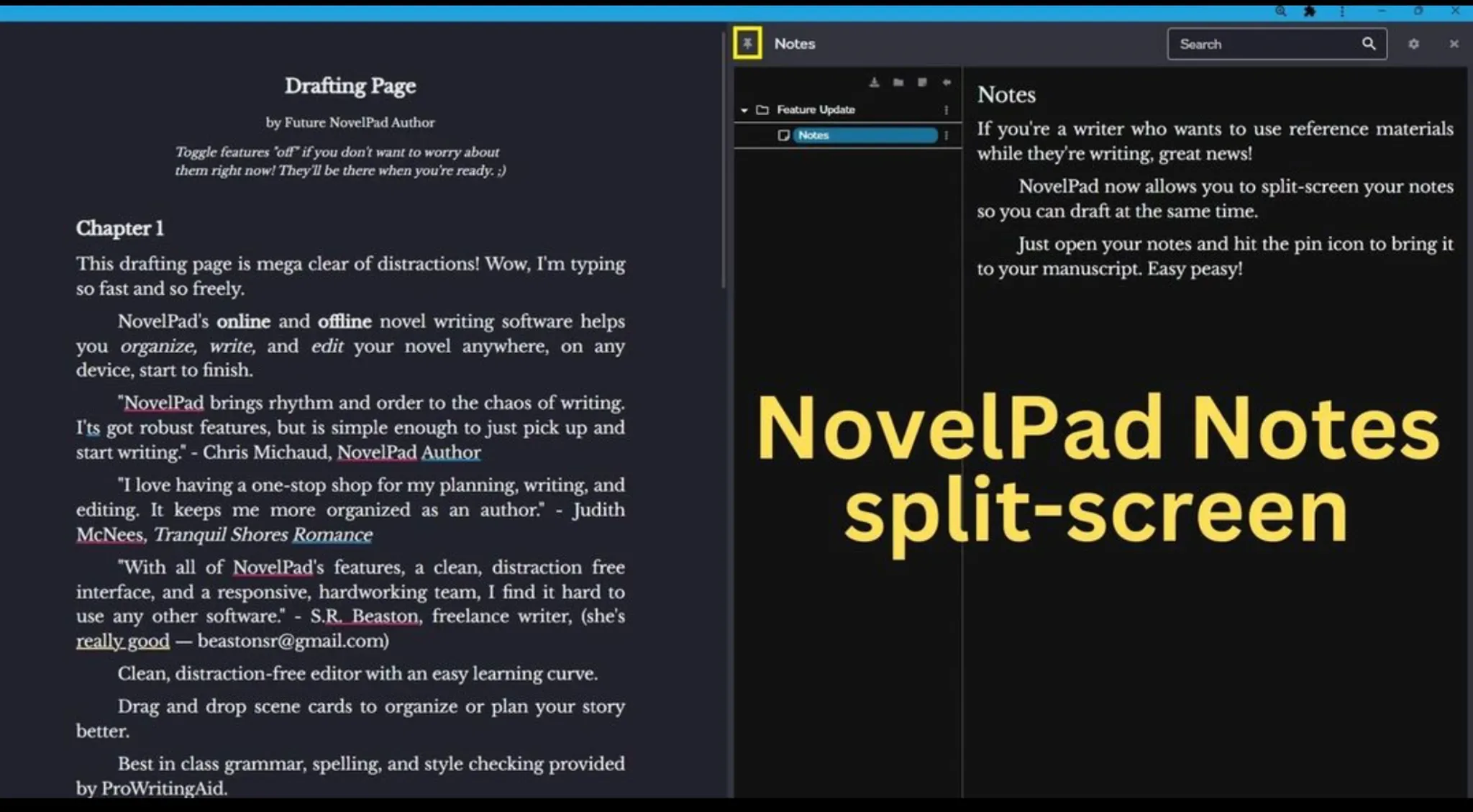This screenshot has height=812, width=1473.
Task: Maximize or restore the browser window
Action: click(1418, 11)
